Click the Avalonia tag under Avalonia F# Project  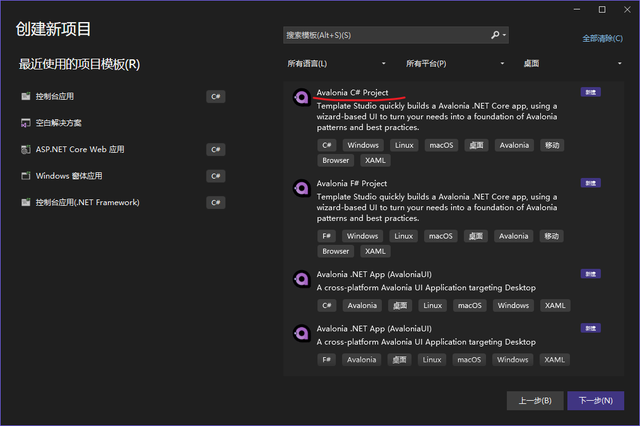point(513,236)
